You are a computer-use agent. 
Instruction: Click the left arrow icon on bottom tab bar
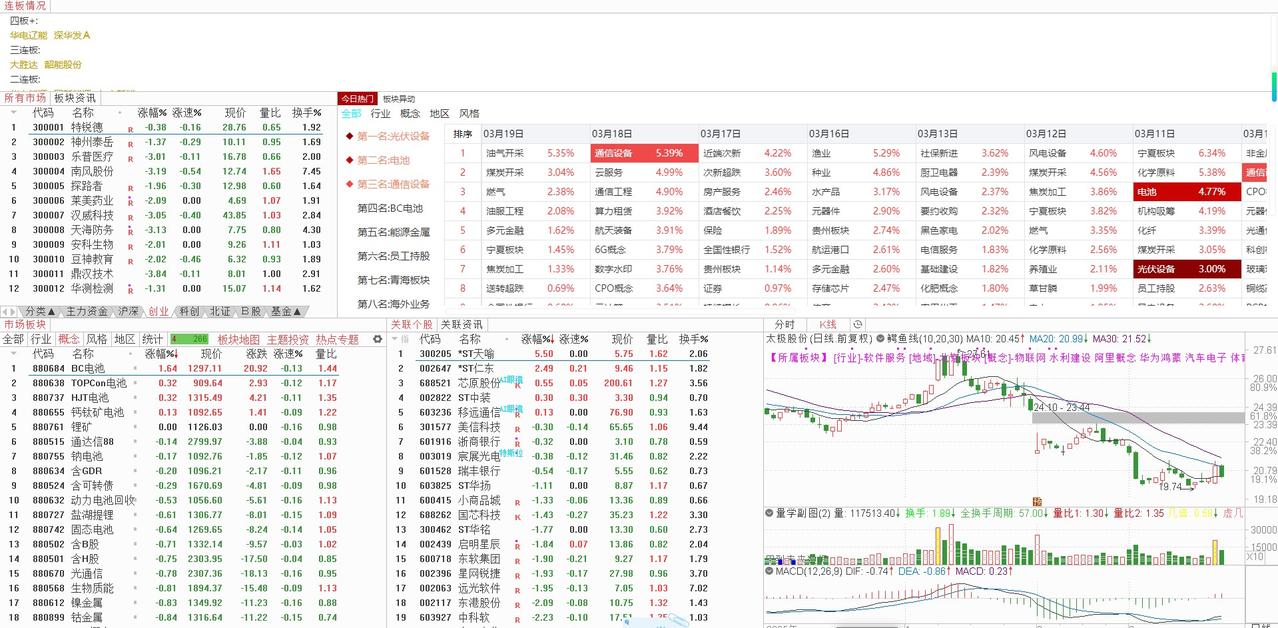(6, 311)
